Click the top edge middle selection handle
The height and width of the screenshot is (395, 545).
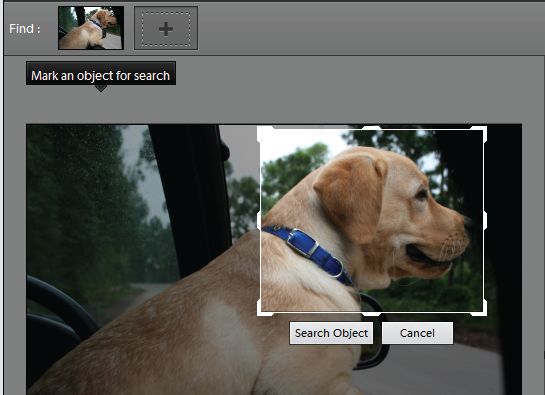click(372, 128)
